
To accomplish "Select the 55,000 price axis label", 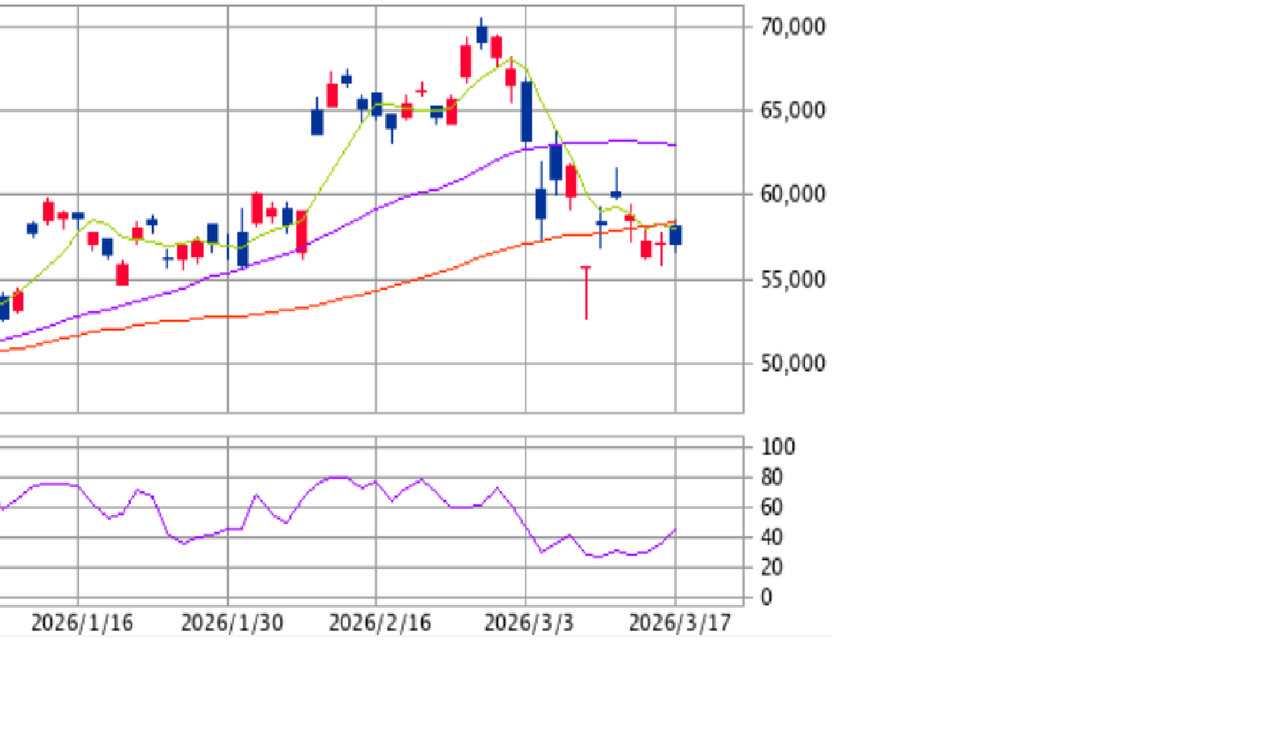I will pos(792,279).
